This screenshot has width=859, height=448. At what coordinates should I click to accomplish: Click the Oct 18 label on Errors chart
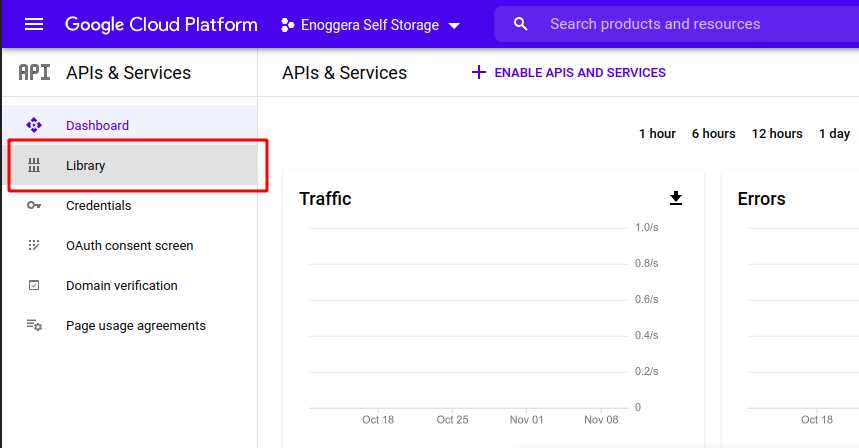tap(817, 420)
